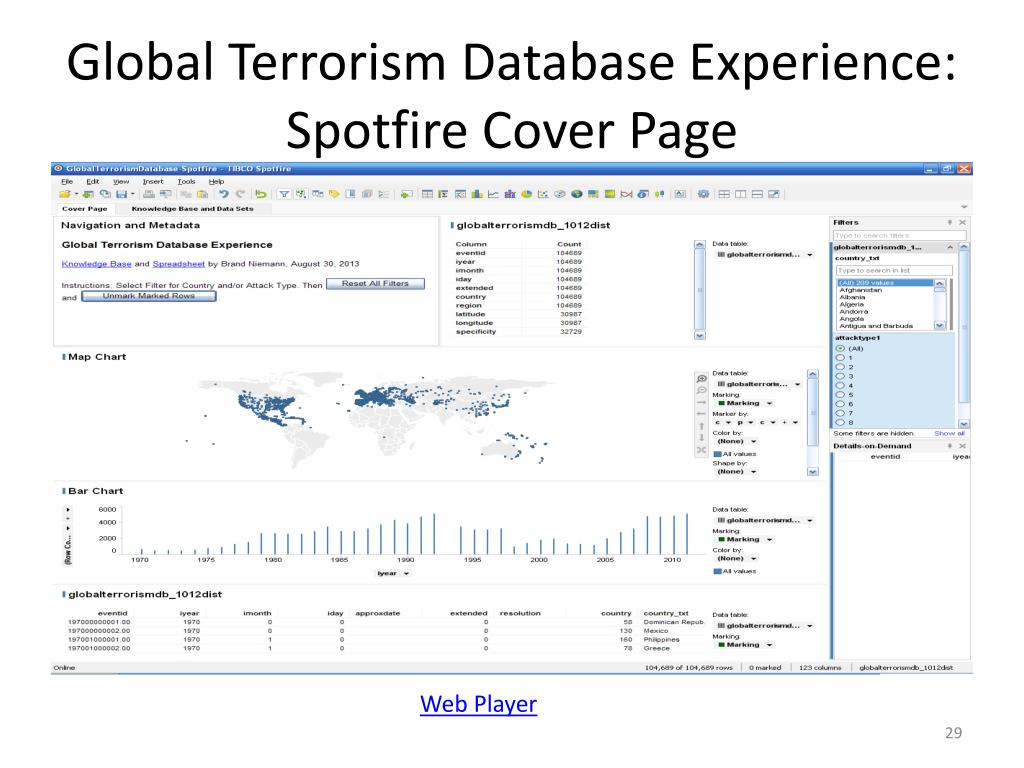Select attacktype1 option 6
Viewport: 1024px width, 768px height.
tap(840, 404)
